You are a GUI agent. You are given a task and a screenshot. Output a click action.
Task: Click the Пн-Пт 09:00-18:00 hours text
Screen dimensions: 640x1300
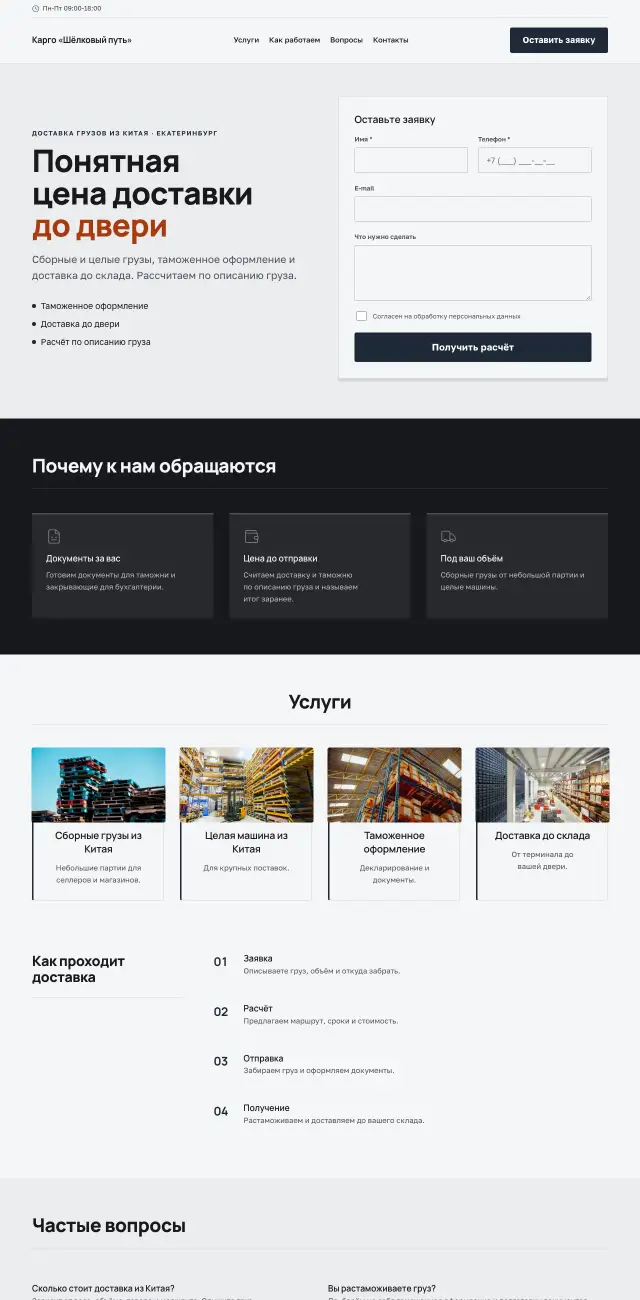coord(72,8)
